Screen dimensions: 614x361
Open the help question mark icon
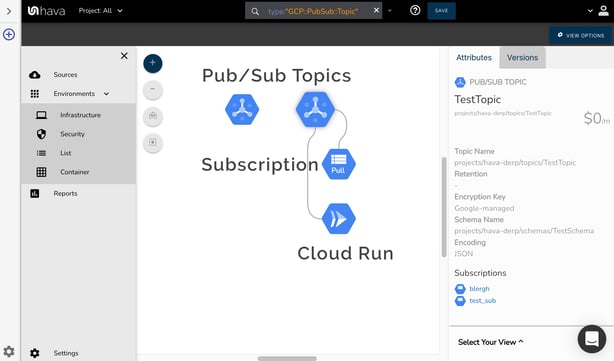coord(415,10)
